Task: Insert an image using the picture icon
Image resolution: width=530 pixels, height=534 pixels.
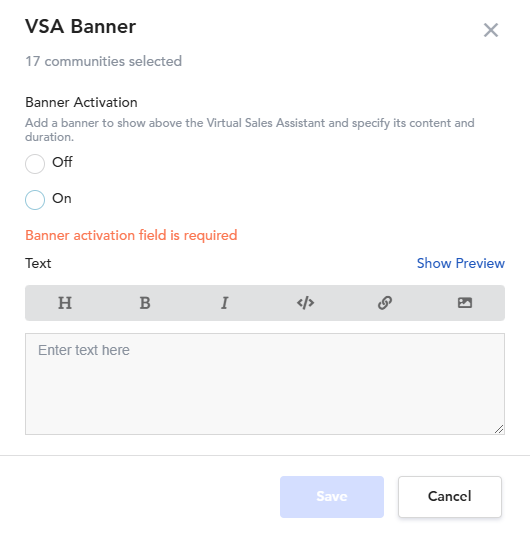Action: (x=465, y=303)
